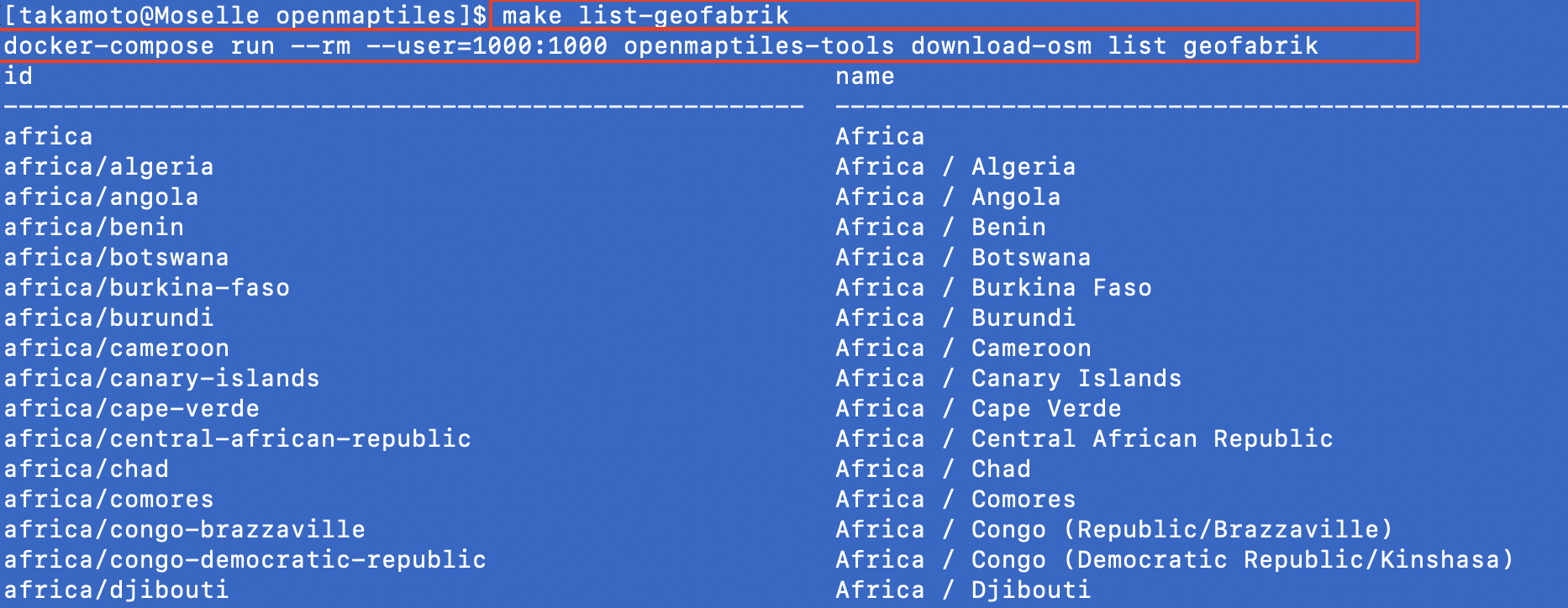Click the name 'Africa / Canary Islands'

tap(1008, 379)
